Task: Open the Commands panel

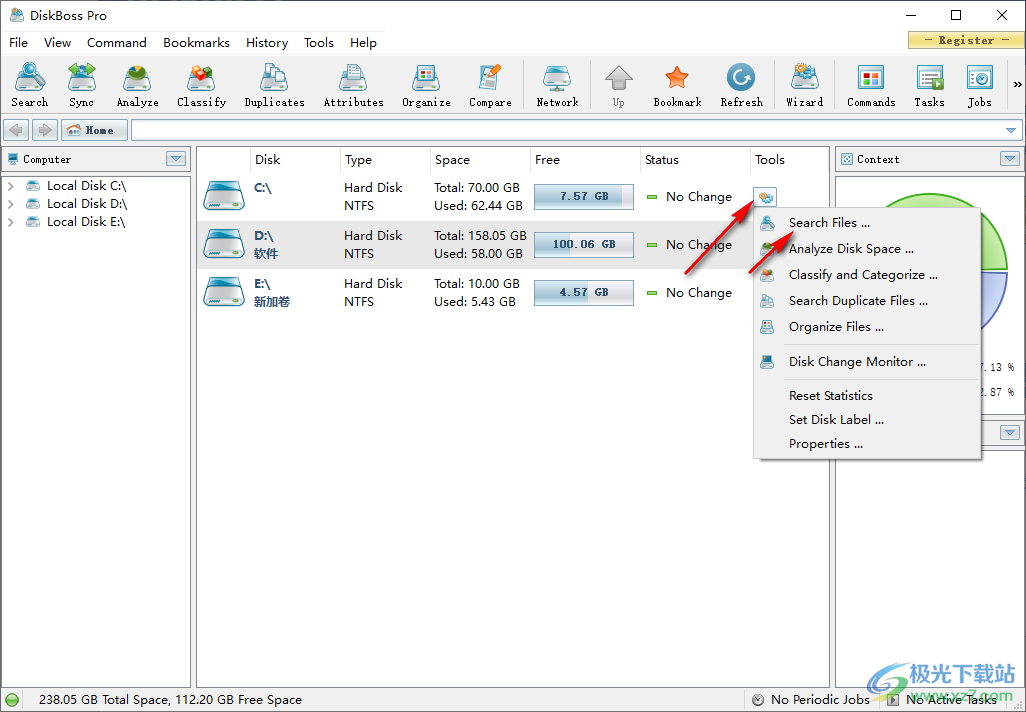Action: (871, 84)
